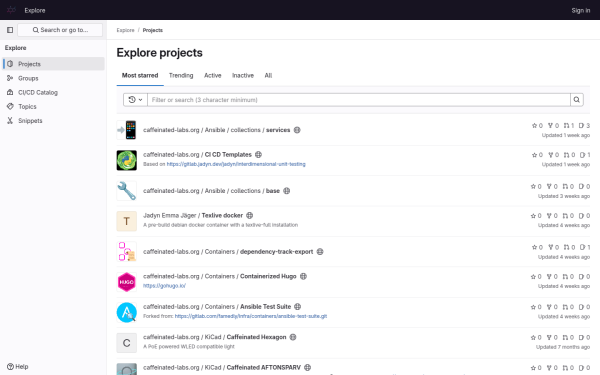Click Caffeinated Hexagon letter C avatar

127,343
